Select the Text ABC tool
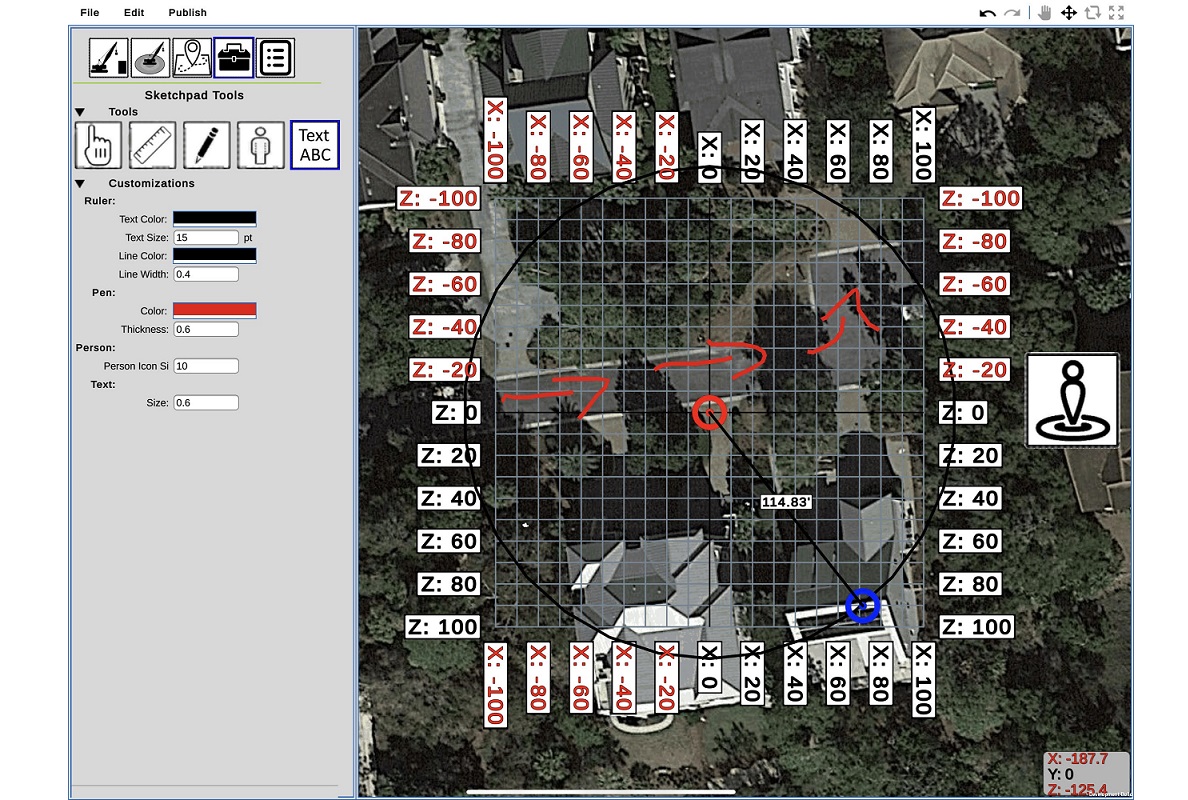Screen dimensions: 1188x800 click(314, 145)
